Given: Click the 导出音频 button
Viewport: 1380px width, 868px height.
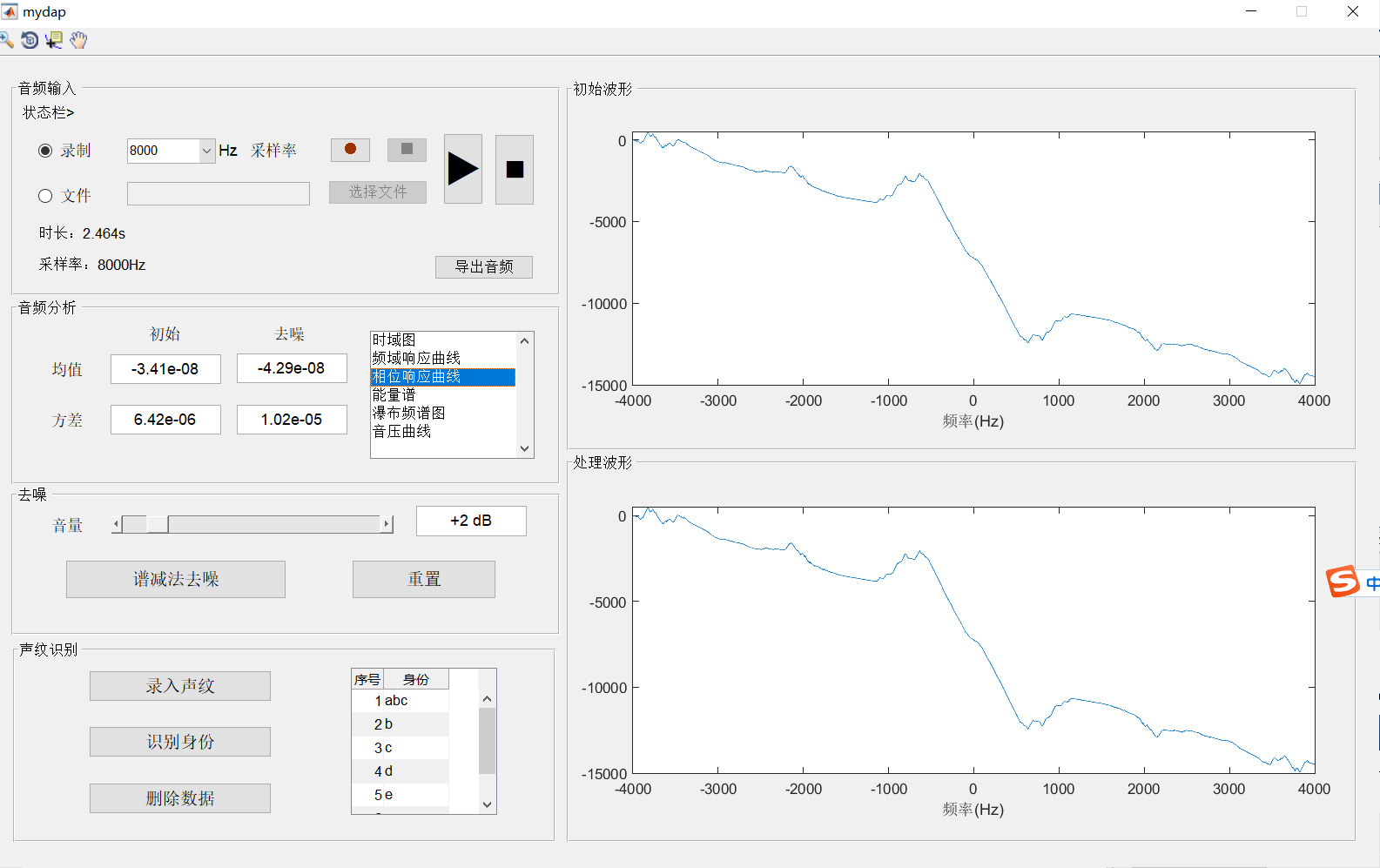Looking at the screenshot, I should [x=484, y=267].
